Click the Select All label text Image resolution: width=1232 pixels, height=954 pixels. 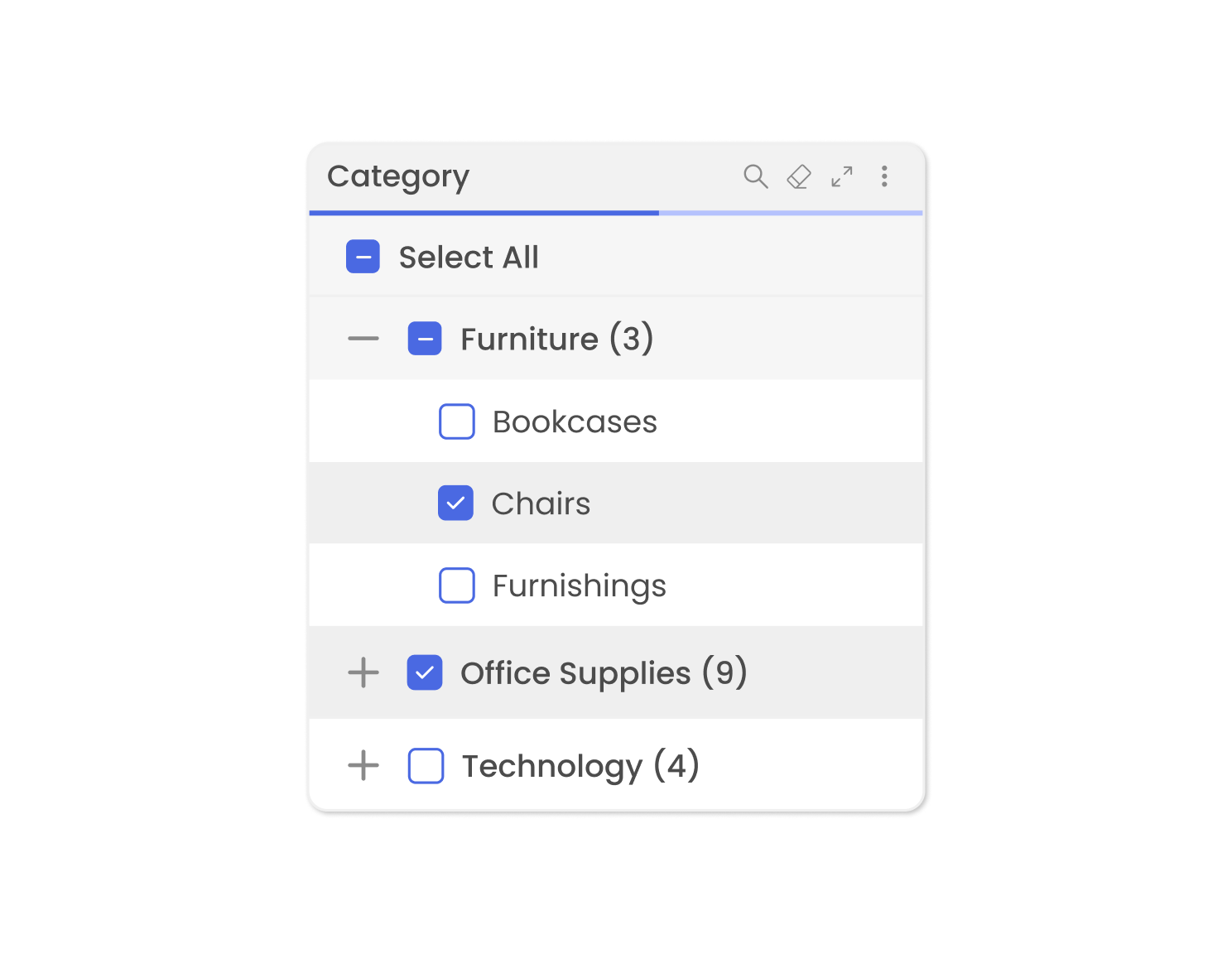coord(469,257)
